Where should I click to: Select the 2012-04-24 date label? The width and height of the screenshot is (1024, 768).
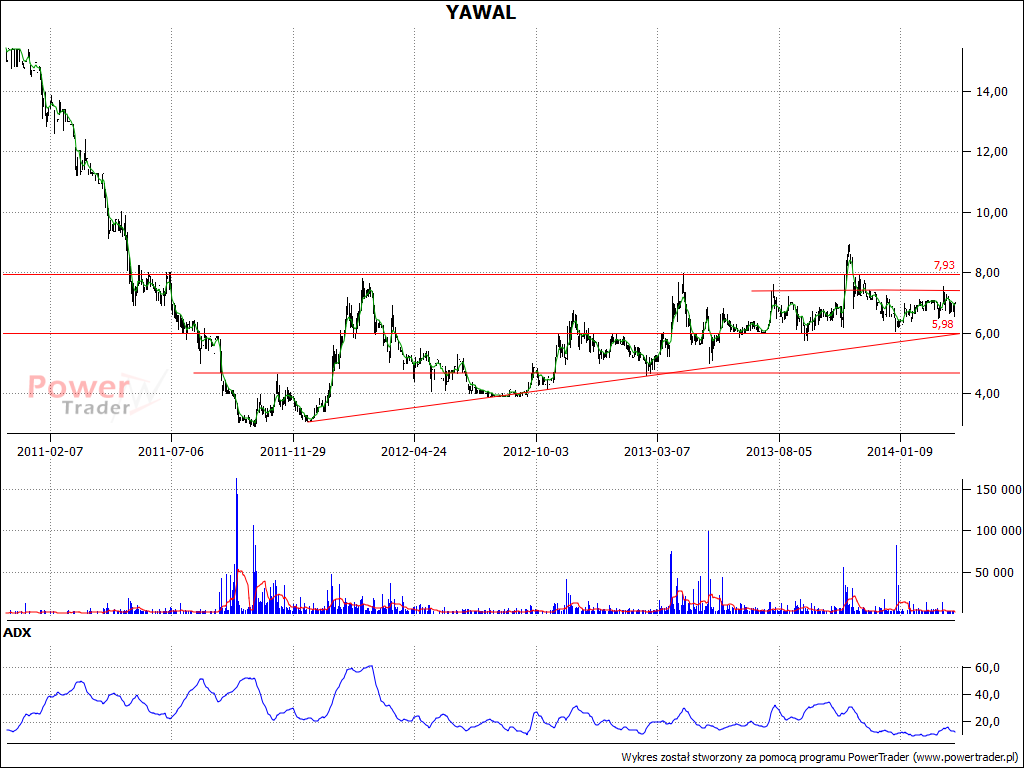tap(414, 451)
